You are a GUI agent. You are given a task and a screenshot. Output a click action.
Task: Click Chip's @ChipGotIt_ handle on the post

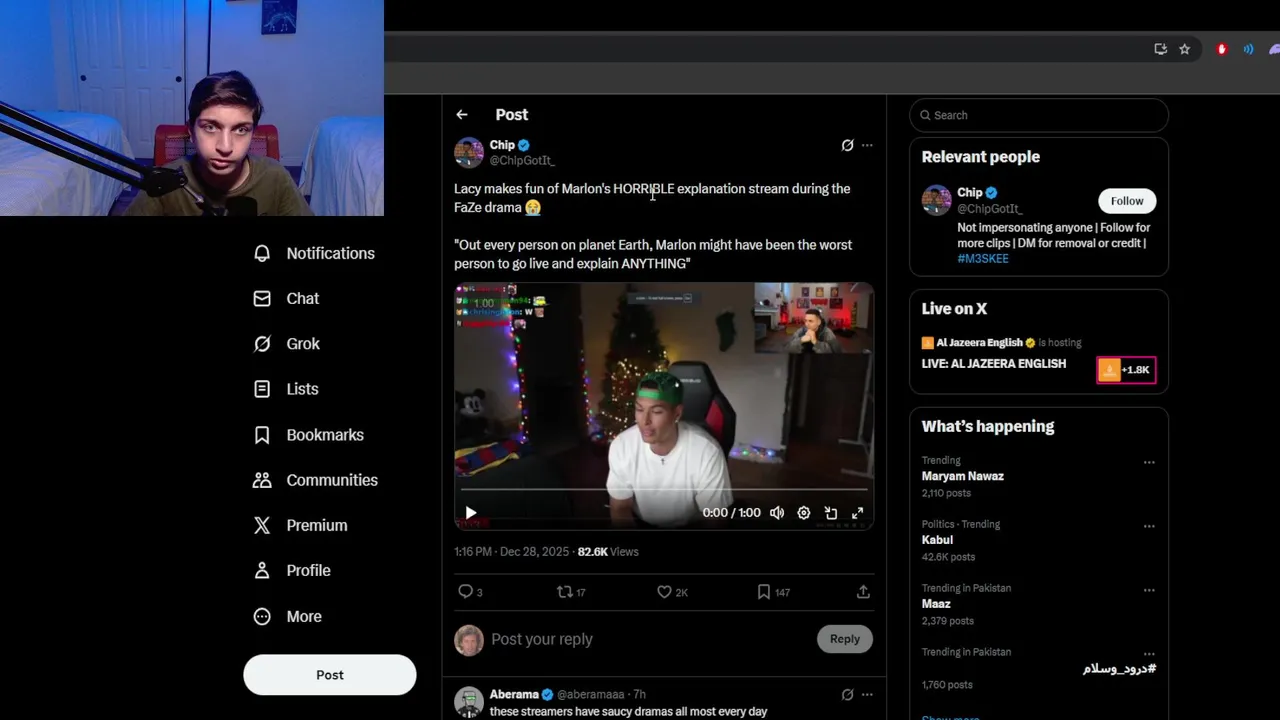tap(522, 160)
